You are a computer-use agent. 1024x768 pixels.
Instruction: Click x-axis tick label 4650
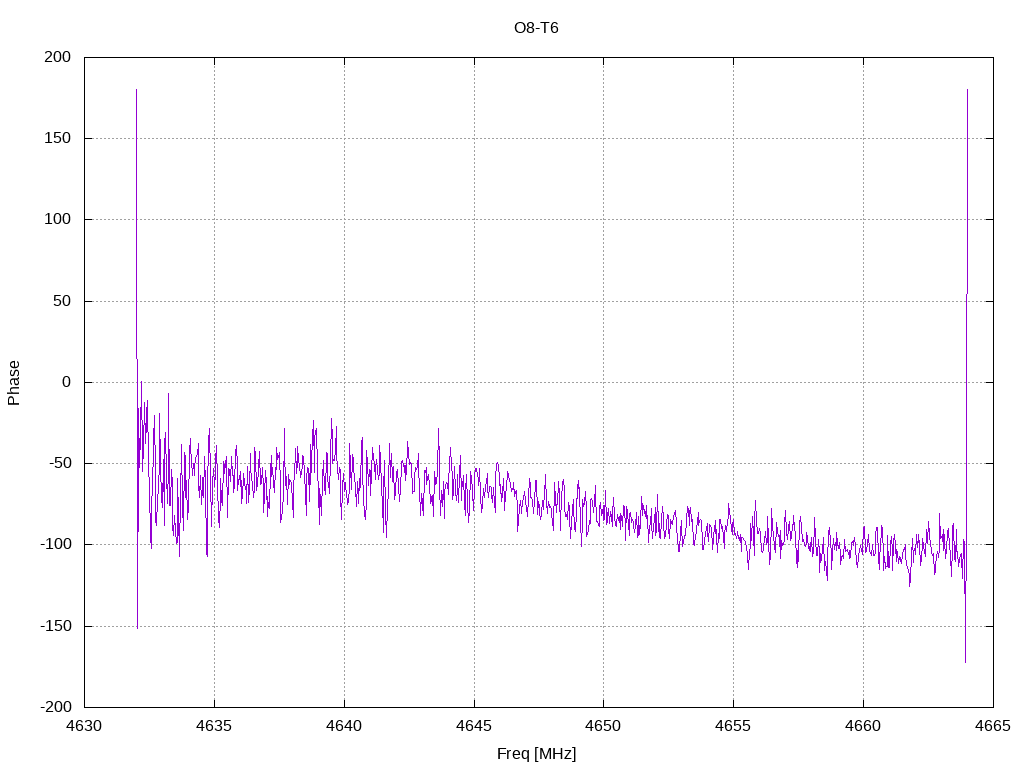[603, 726]
